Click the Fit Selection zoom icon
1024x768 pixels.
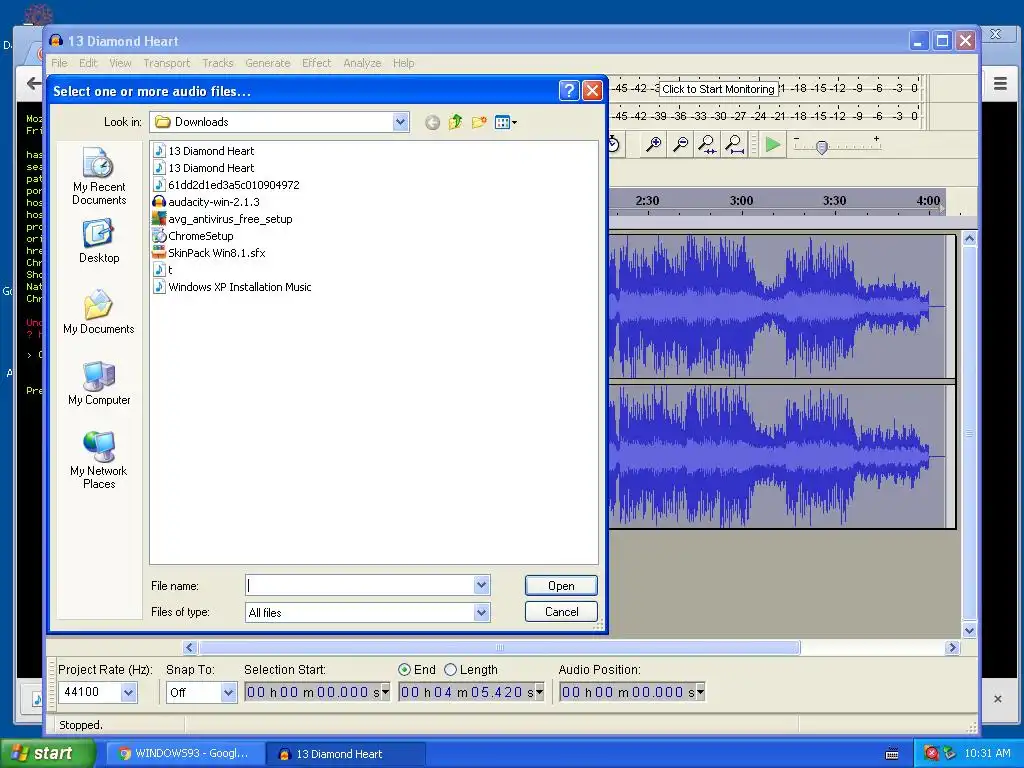tap(707, 144)
